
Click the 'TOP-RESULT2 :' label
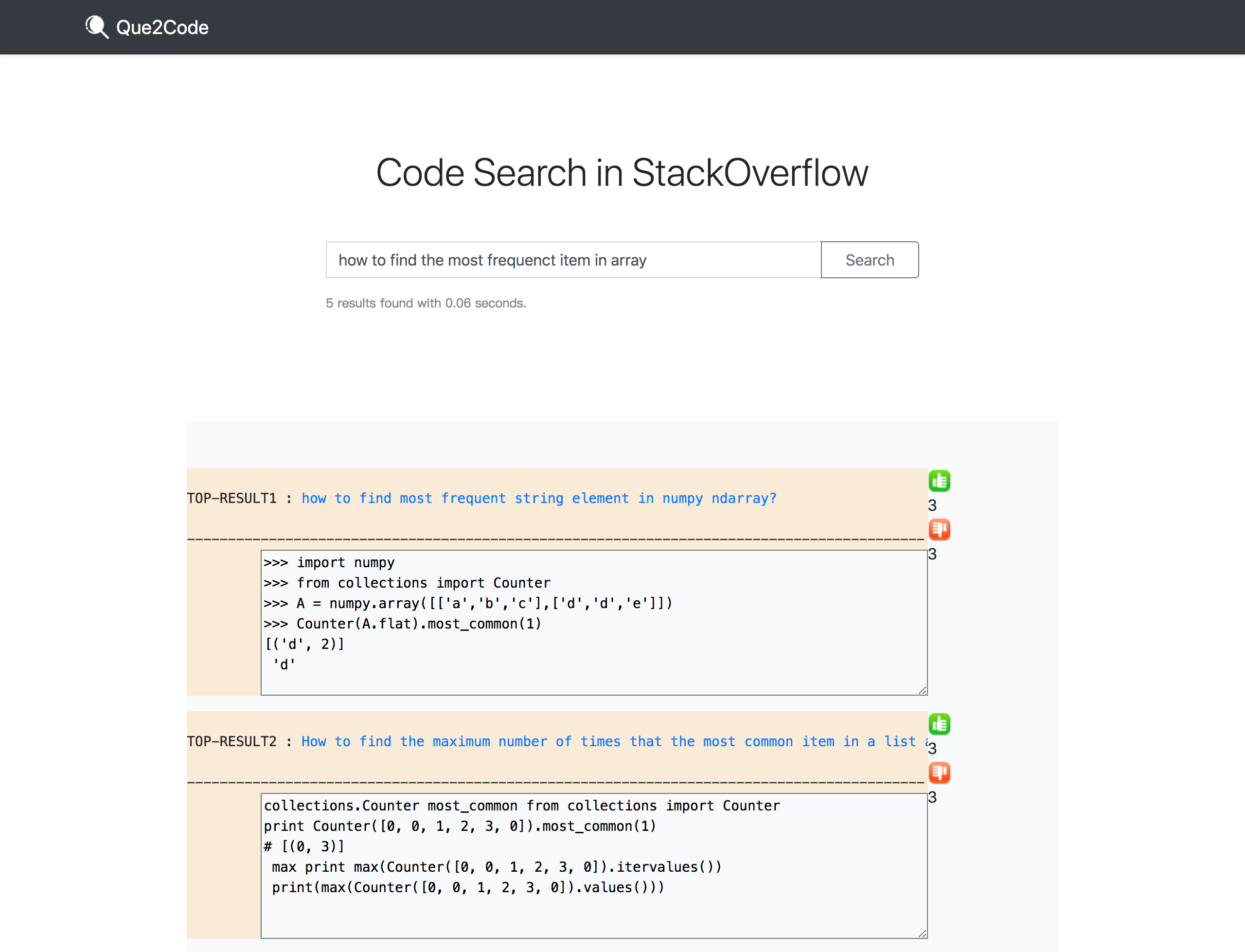tap(240, 741)
